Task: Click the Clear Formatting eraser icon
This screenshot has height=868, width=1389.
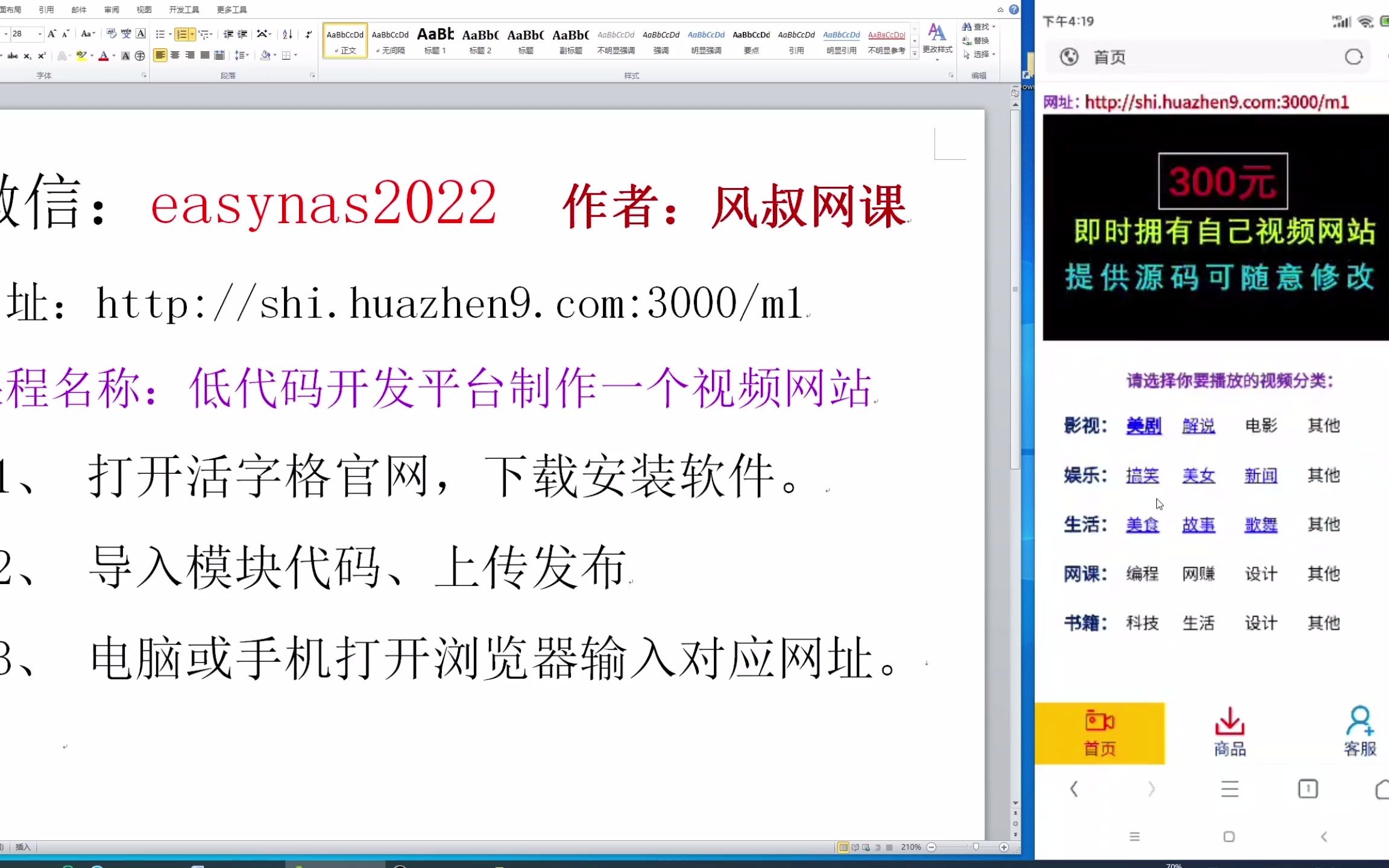Action: pos(112,34)
